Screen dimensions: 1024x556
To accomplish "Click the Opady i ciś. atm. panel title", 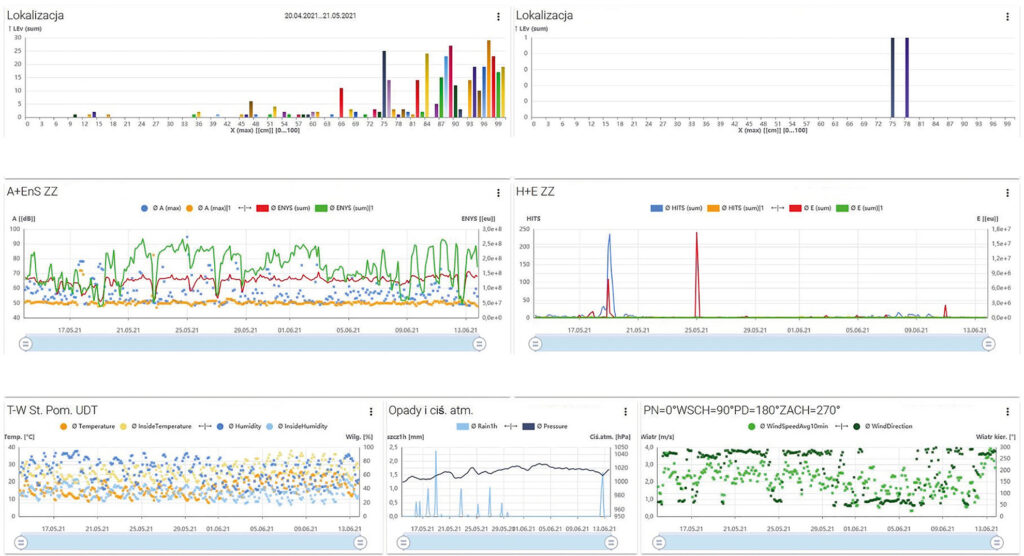I will [x=430, y=410].
